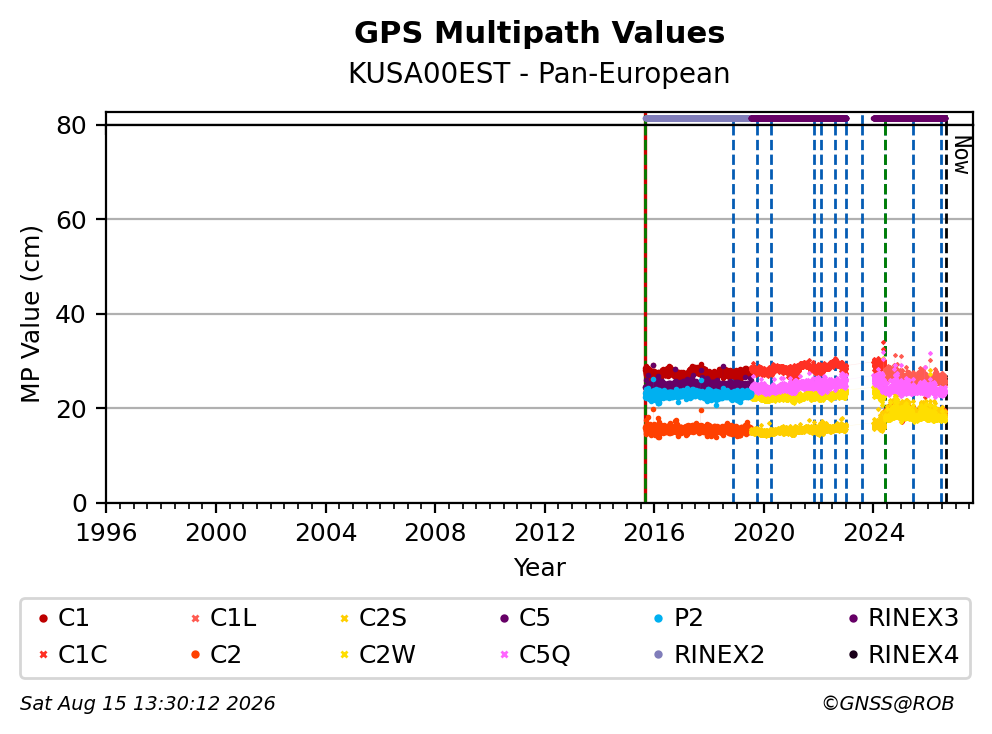This screenshot has height=734, width=992.
Task: Click the GPS Multipath Values title
Action: 539,32
